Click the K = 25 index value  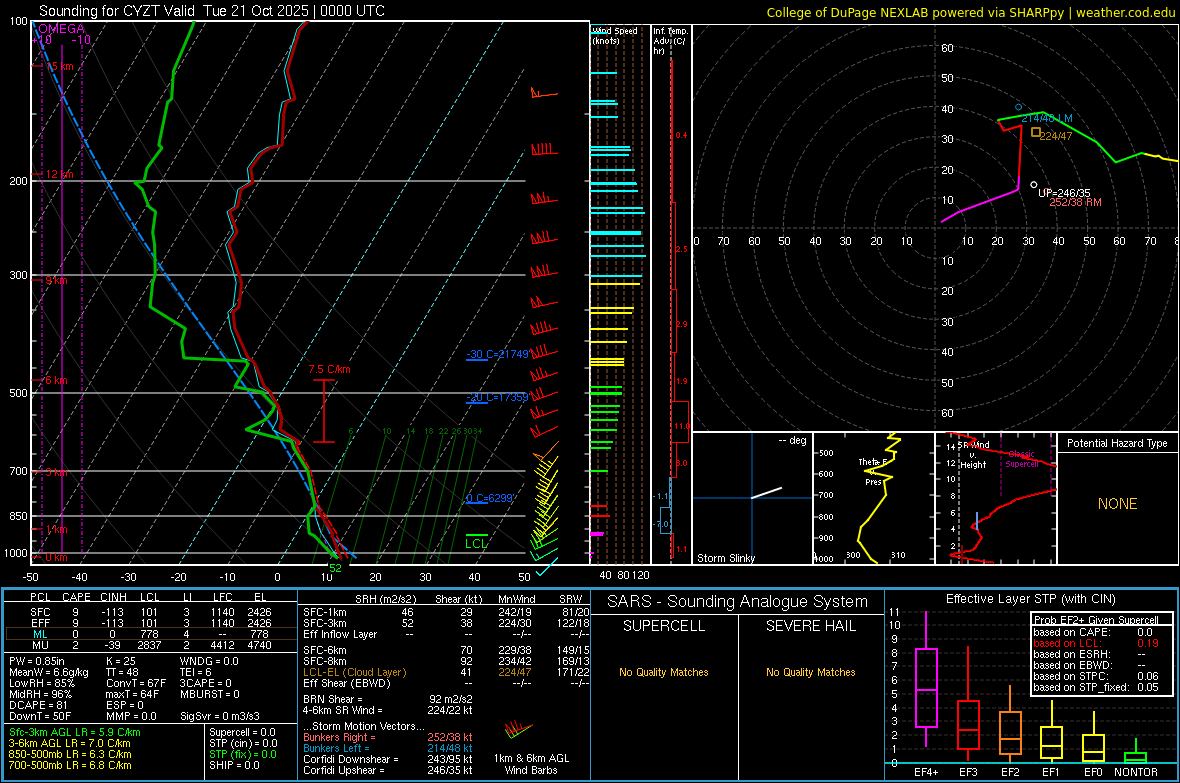tap(121, 661)
